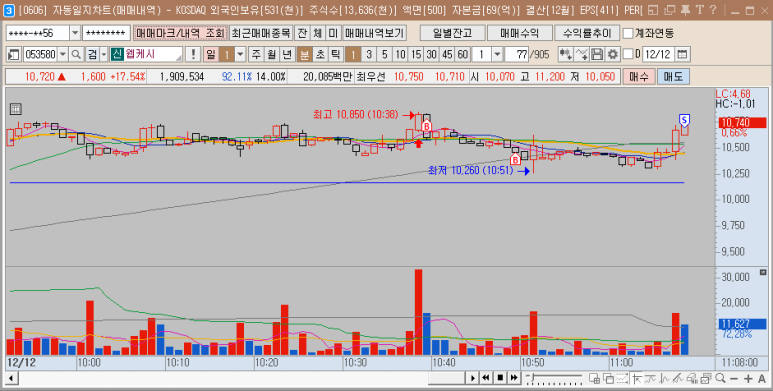Viewport: 773px width, 391px height.
Task: Click the 매수 buy button
Action: point(639,77)
